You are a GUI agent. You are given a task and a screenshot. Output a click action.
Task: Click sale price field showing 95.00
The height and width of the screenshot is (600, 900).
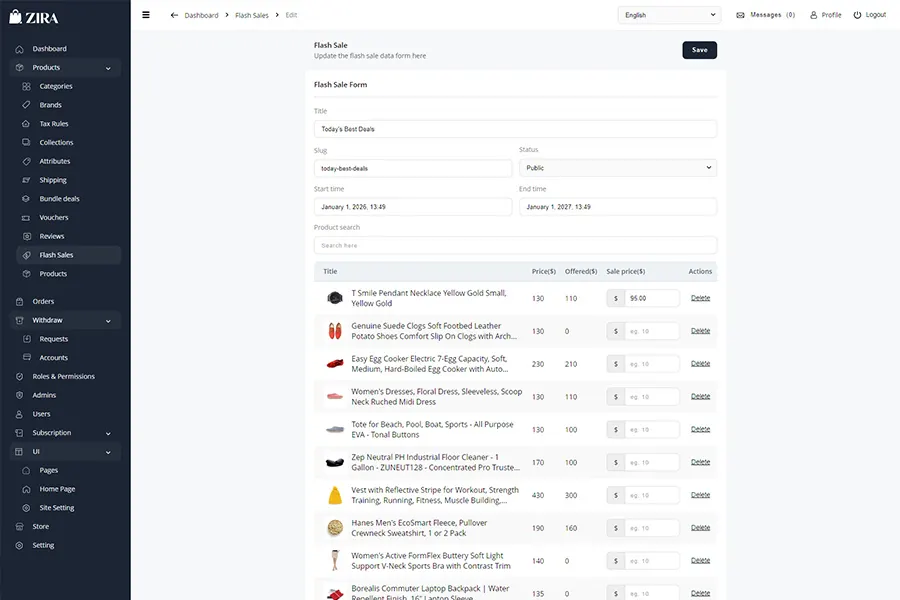(x=651, y=299)
